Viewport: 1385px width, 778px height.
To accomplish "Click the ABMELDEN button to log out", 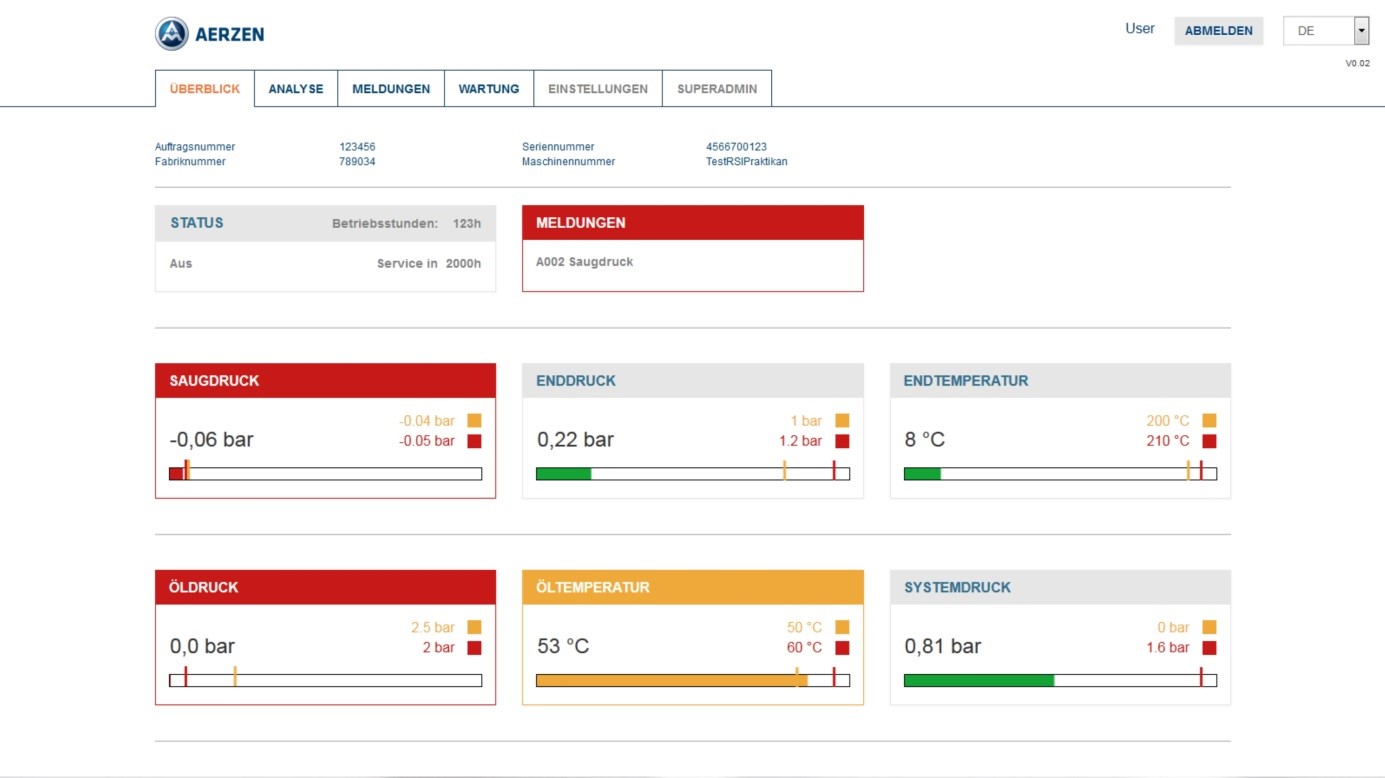I will tap(1218, 30).
